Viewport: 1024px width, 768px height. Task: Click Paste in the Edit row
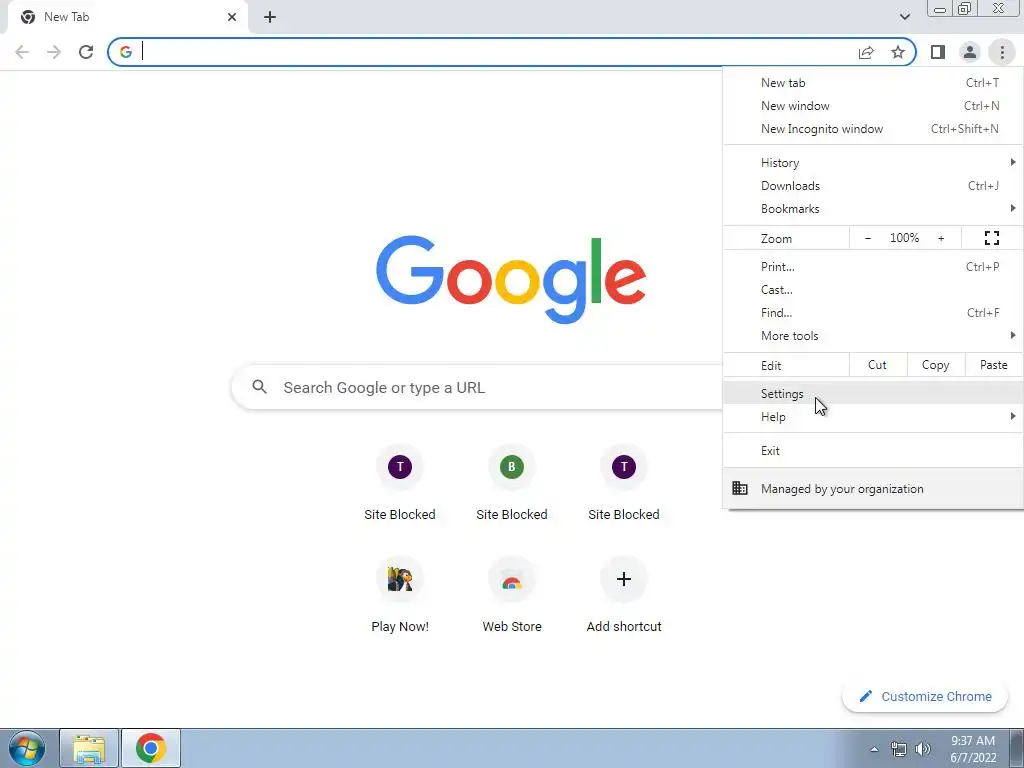(993, 365)
